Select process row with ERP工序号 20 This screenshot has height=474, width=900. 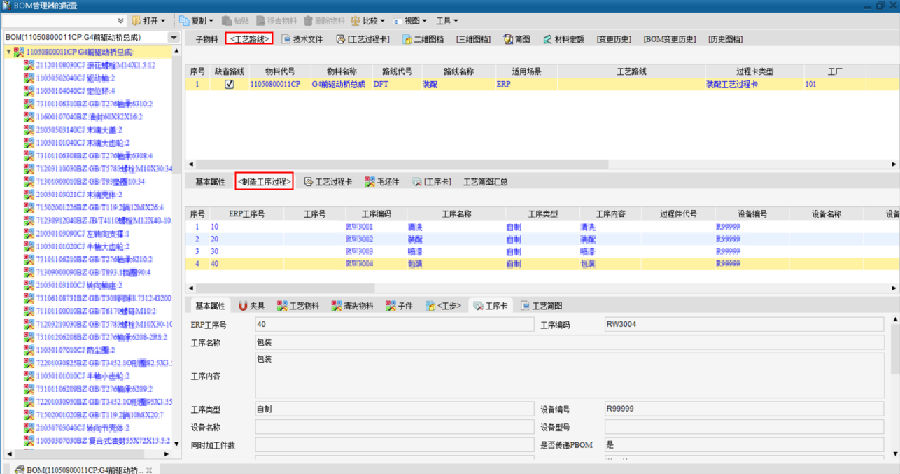[214, 240]
